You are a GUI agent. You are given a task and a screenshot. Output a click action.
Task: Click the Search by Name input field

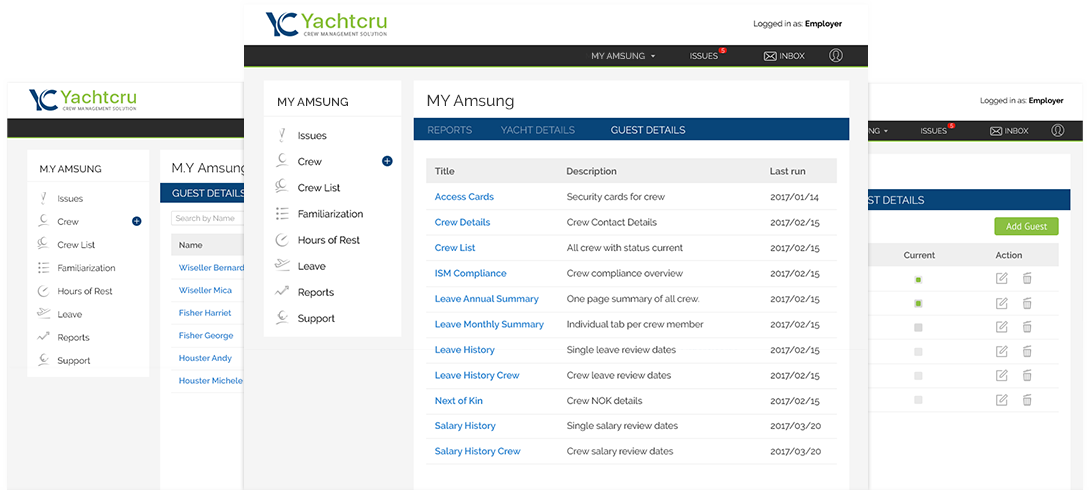207,218
